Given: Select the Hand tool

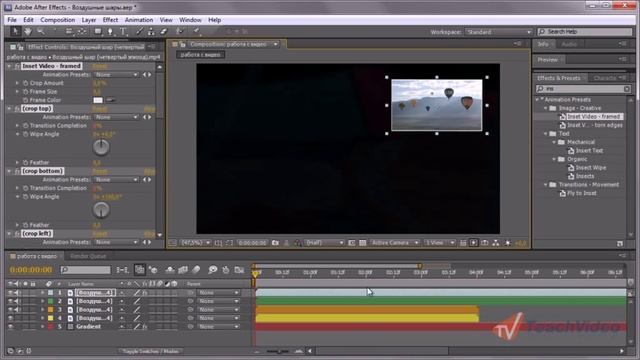Looking at the screenshot, I should tap(28, 31).
